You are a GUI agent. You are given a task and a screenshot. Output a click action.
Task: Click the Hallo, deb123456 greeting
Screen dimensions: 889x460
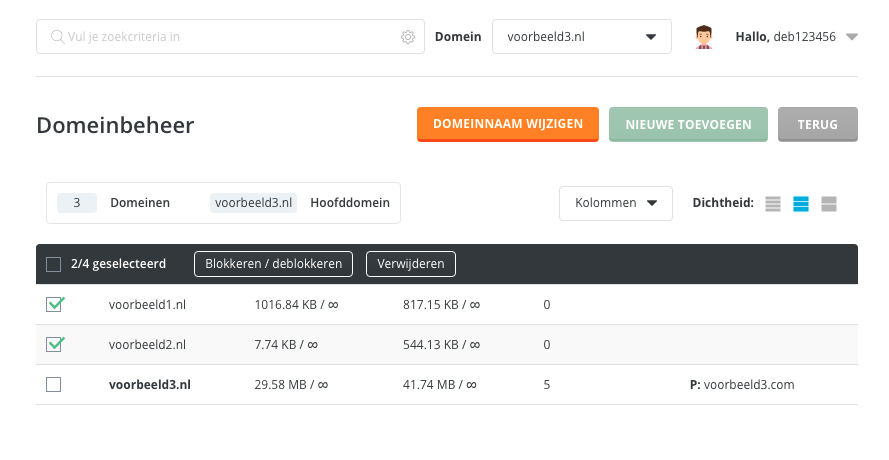(786, 37)
